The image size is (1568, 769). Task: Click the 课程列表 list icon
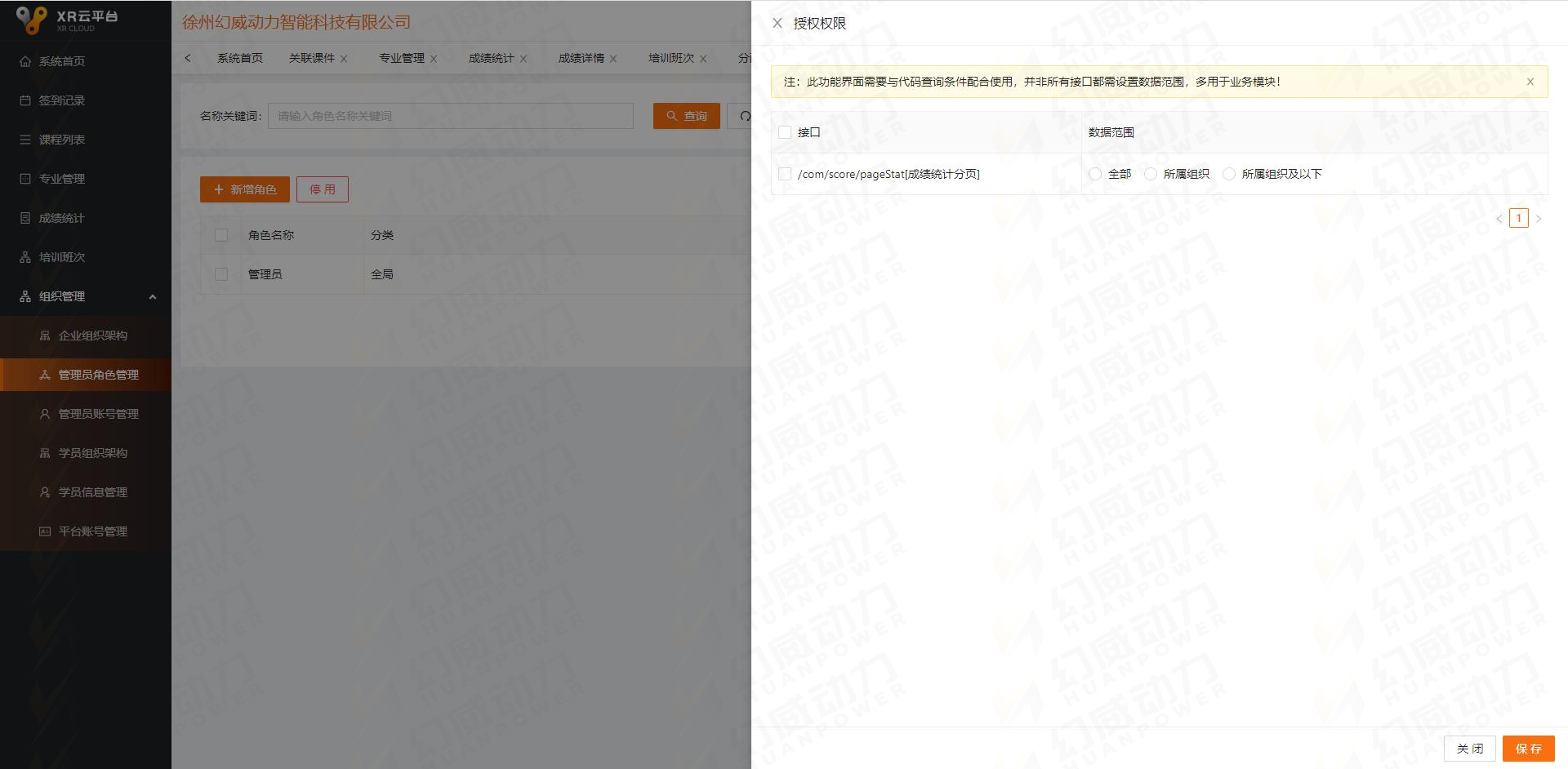[24, 140]
